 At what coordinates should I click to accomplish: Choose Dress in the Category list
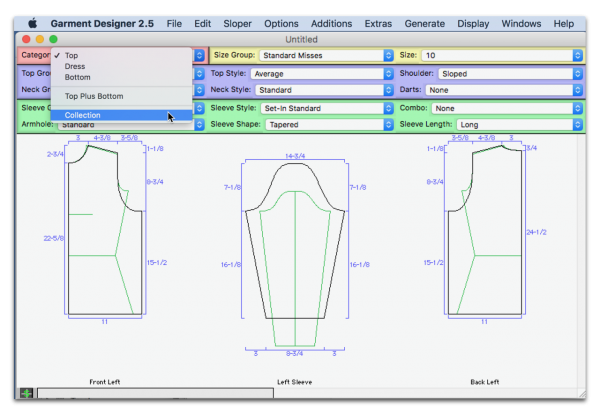tap(121, 67)
